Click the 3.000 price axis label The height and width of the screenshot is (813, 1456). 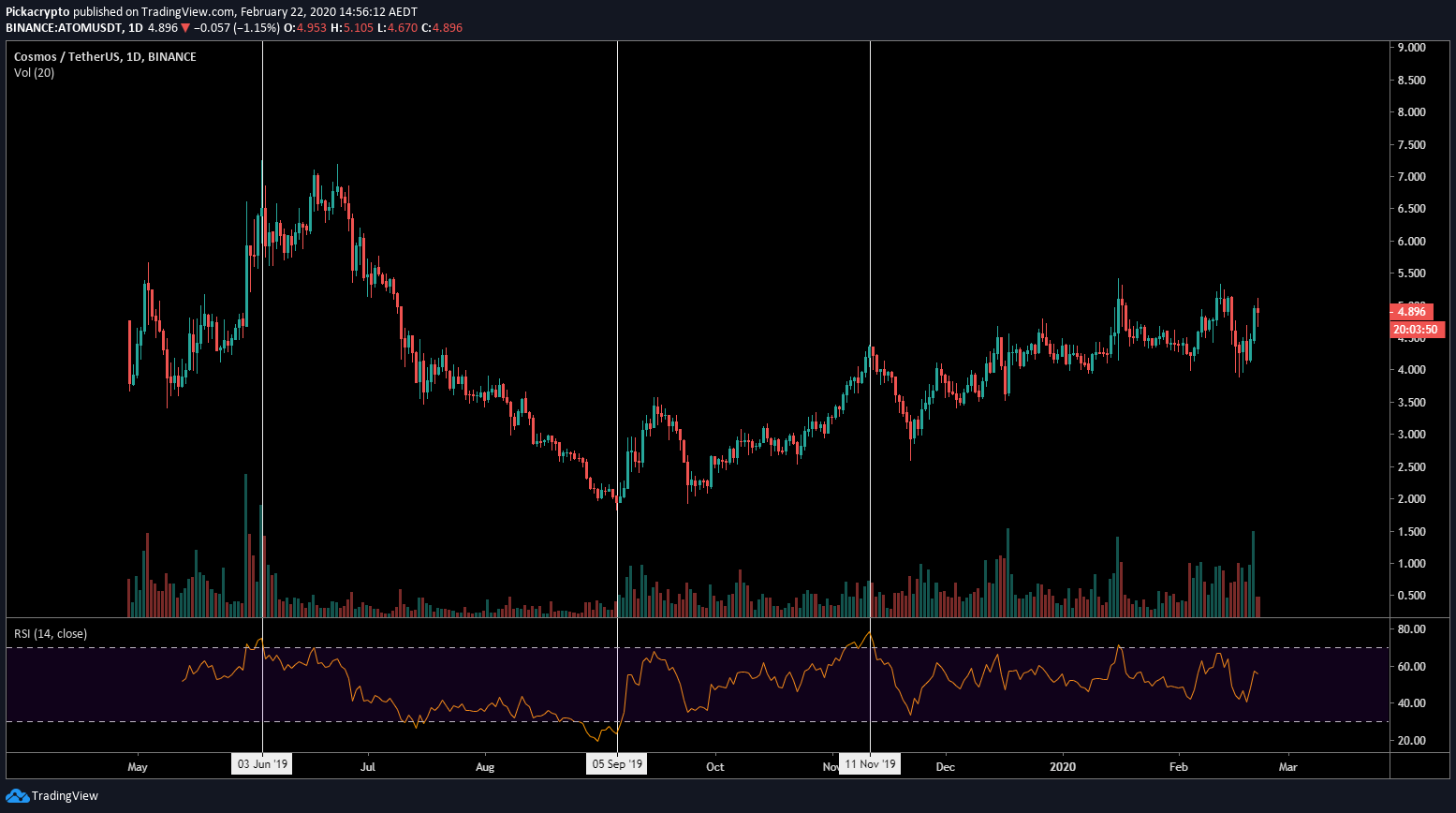[1411, 435]
